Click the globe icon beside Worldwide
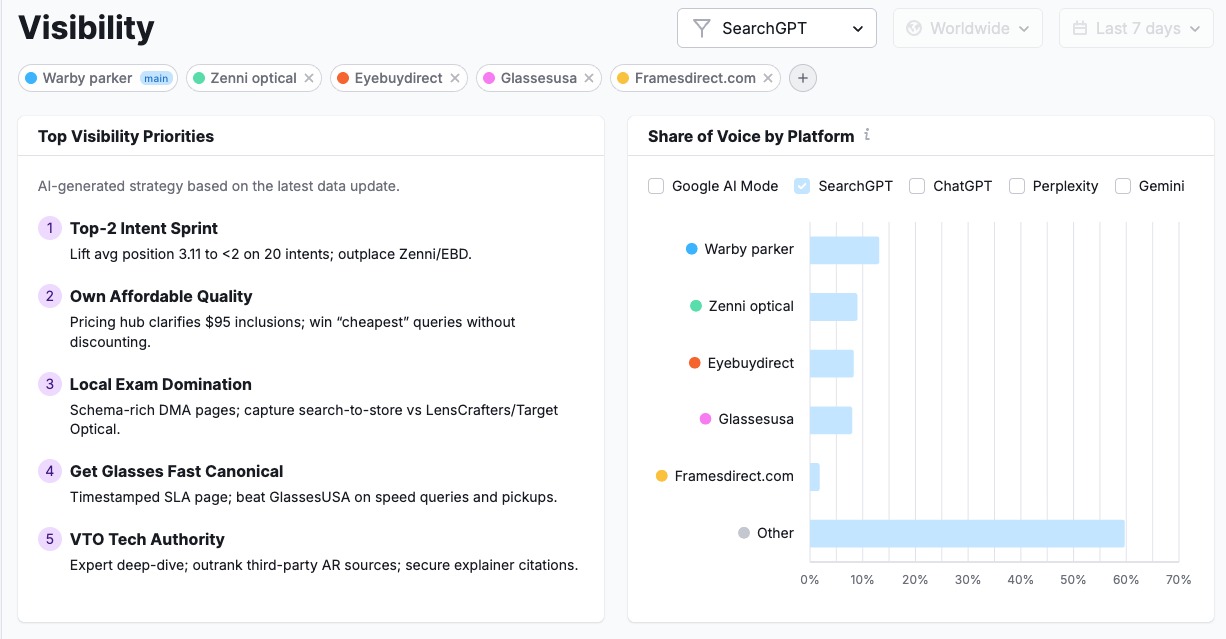Image resolution: width=1226 pixels, height=639 pixels. (914, 28)
